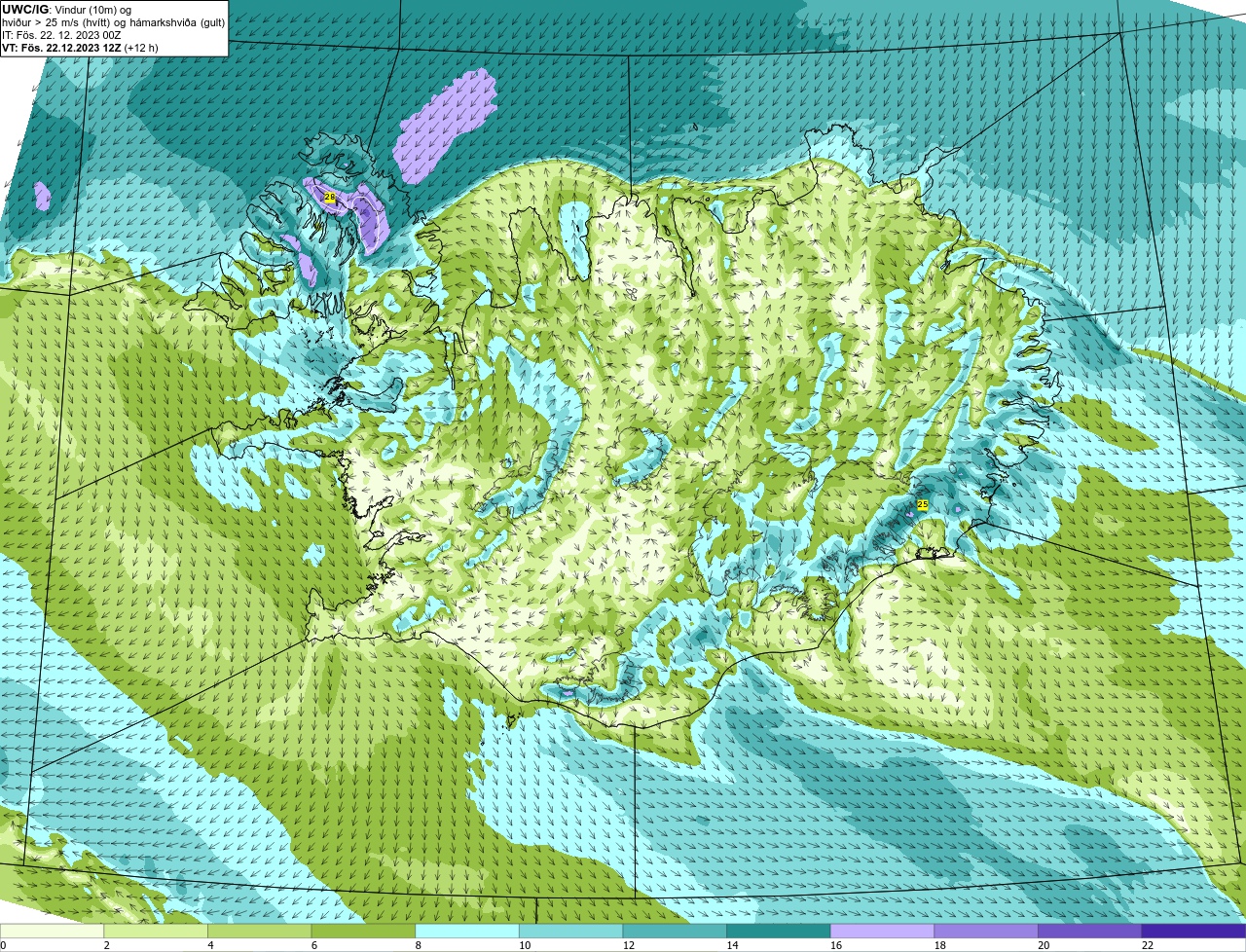Click the yellow gust marker labeled 25

[923, 504]
